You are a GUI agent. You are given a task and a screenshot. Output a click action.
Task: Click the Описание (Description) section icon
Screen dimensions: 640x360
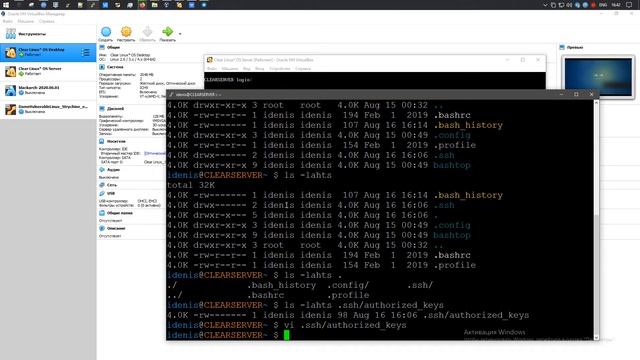102,229
